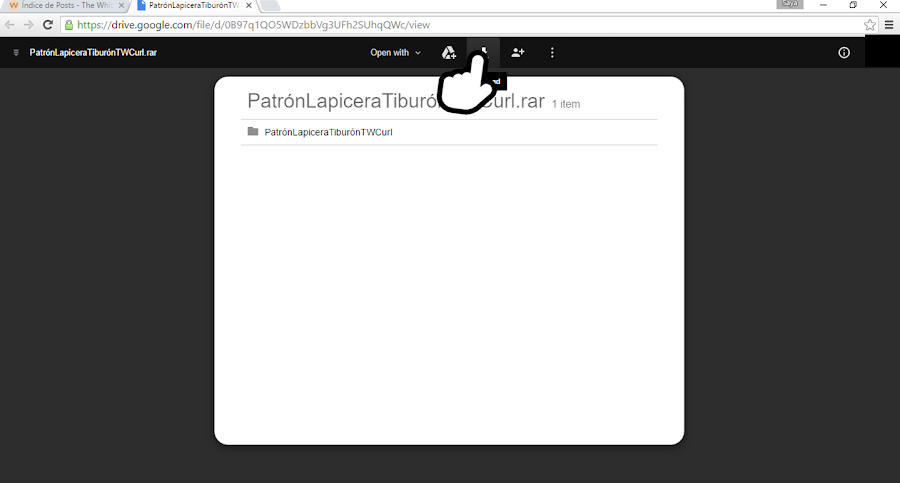The width and height of the screenshot is (900, 483).
Task: Open the PatrónLapiceraTiburónTWCurl folder row
Action: click(449, 132)
